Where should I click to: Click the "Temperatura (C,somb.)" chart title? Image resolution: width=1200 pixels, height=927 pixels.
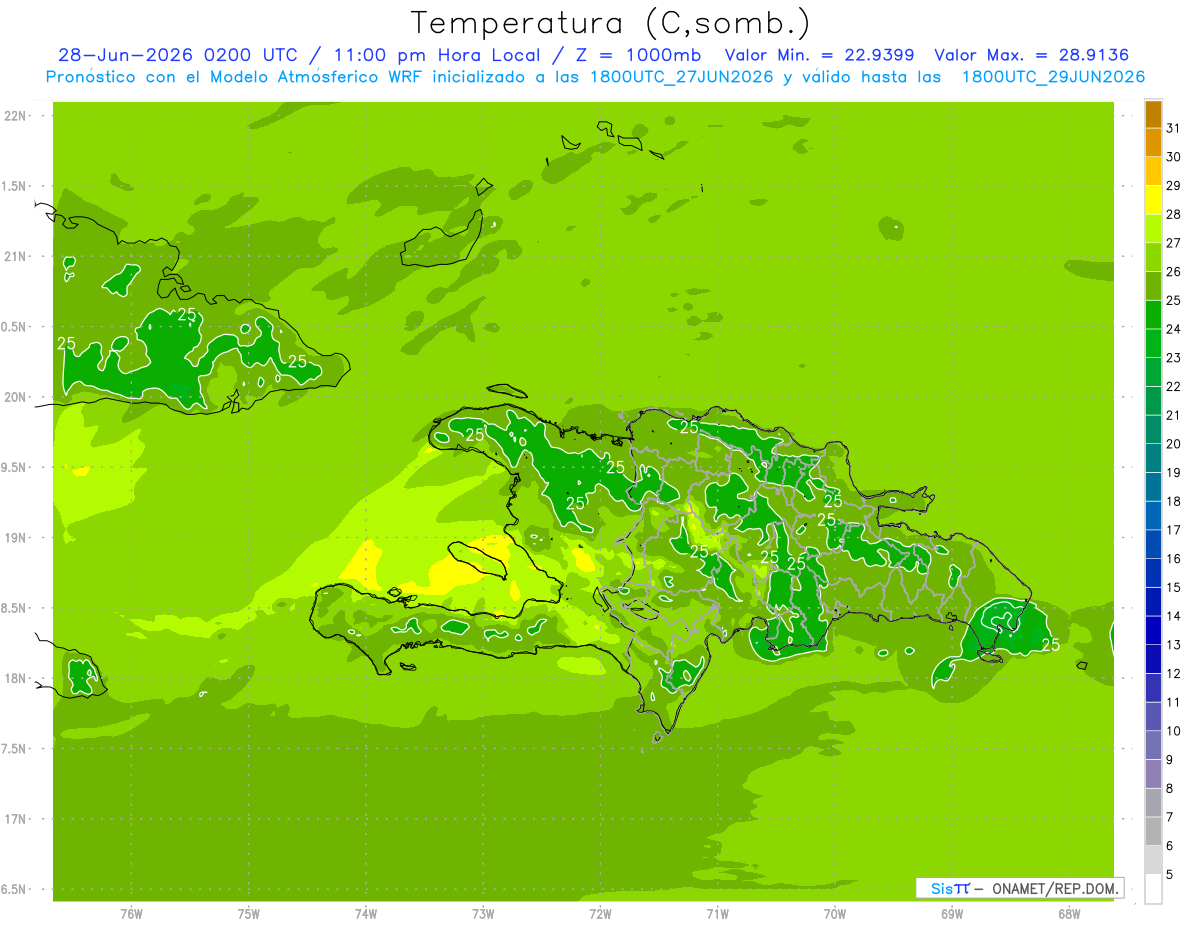tap(610, 23)
